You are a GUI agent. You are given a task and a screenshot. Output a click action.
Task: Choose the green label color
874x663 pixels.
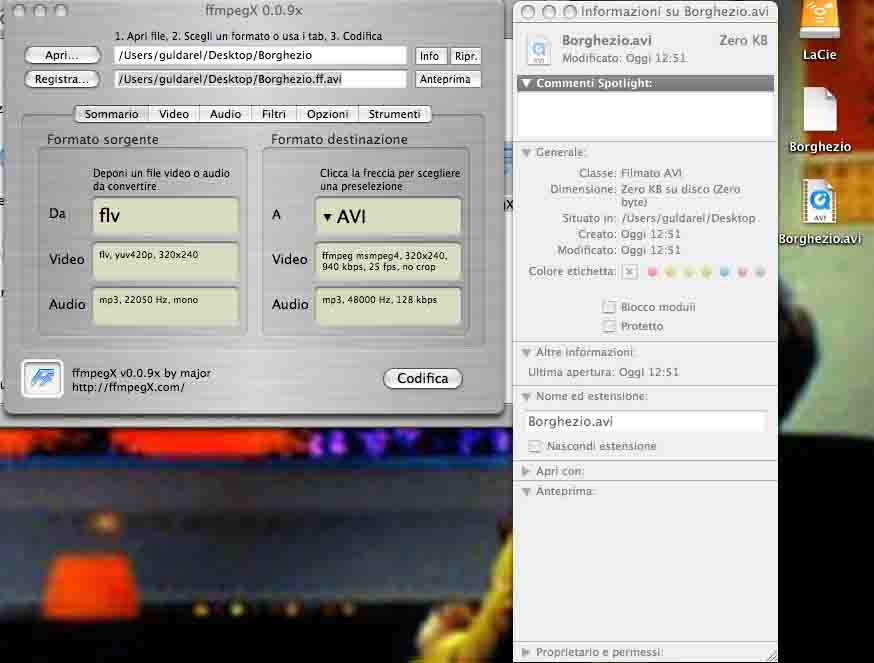(706, 272)
